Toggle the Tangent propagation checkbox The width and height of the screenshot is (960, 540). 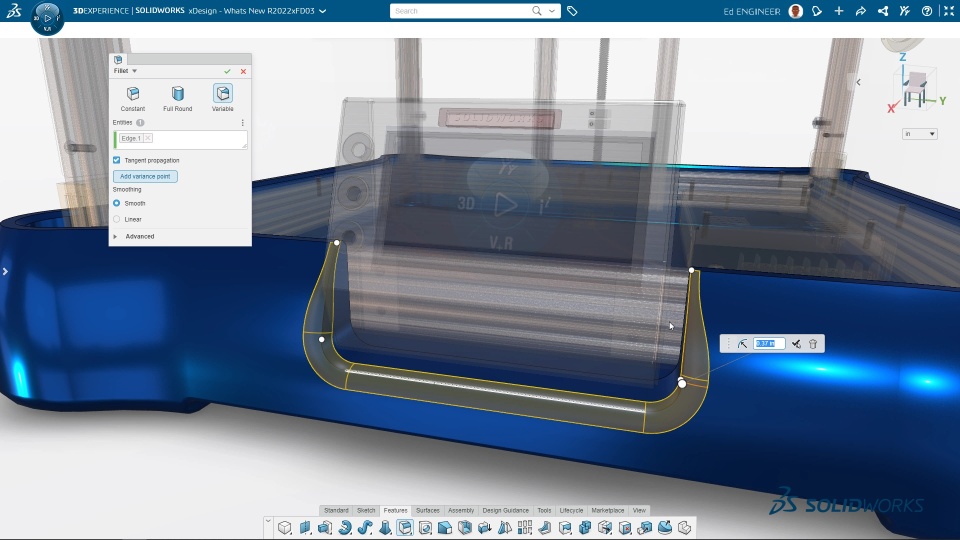(x=116, y=160)
